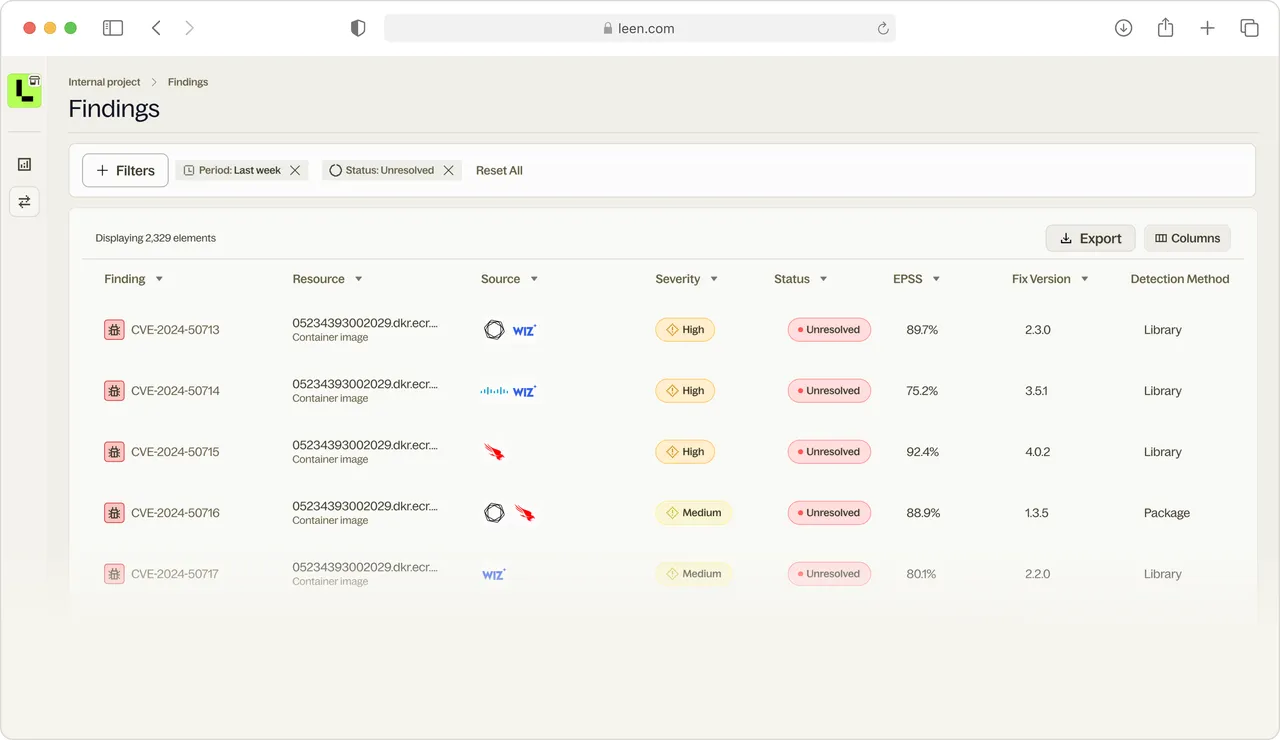Click bug icon beside CVE-2024-50713
The height and width of the screenshot is (740, 1280).
pyautogui.click(x=114, y=330)
